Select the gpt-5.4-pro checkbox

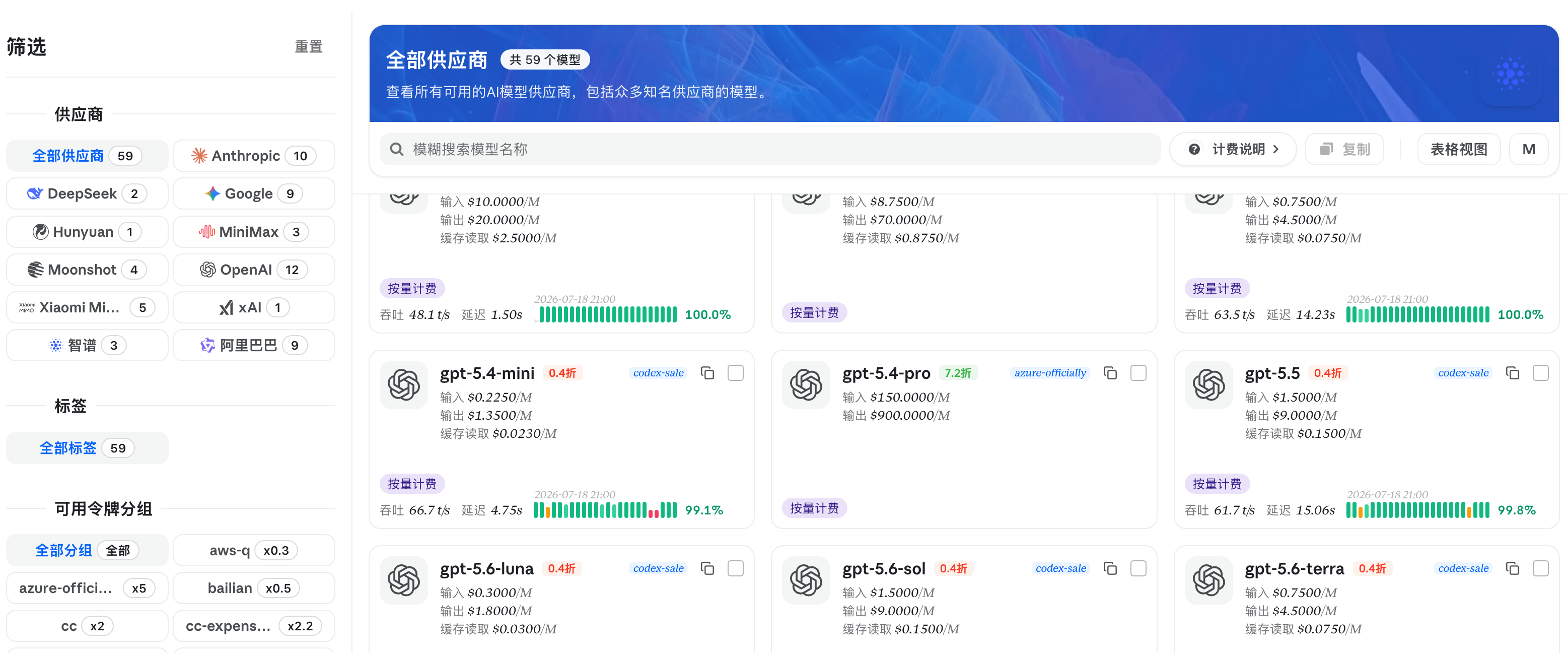pos(1138,373)
